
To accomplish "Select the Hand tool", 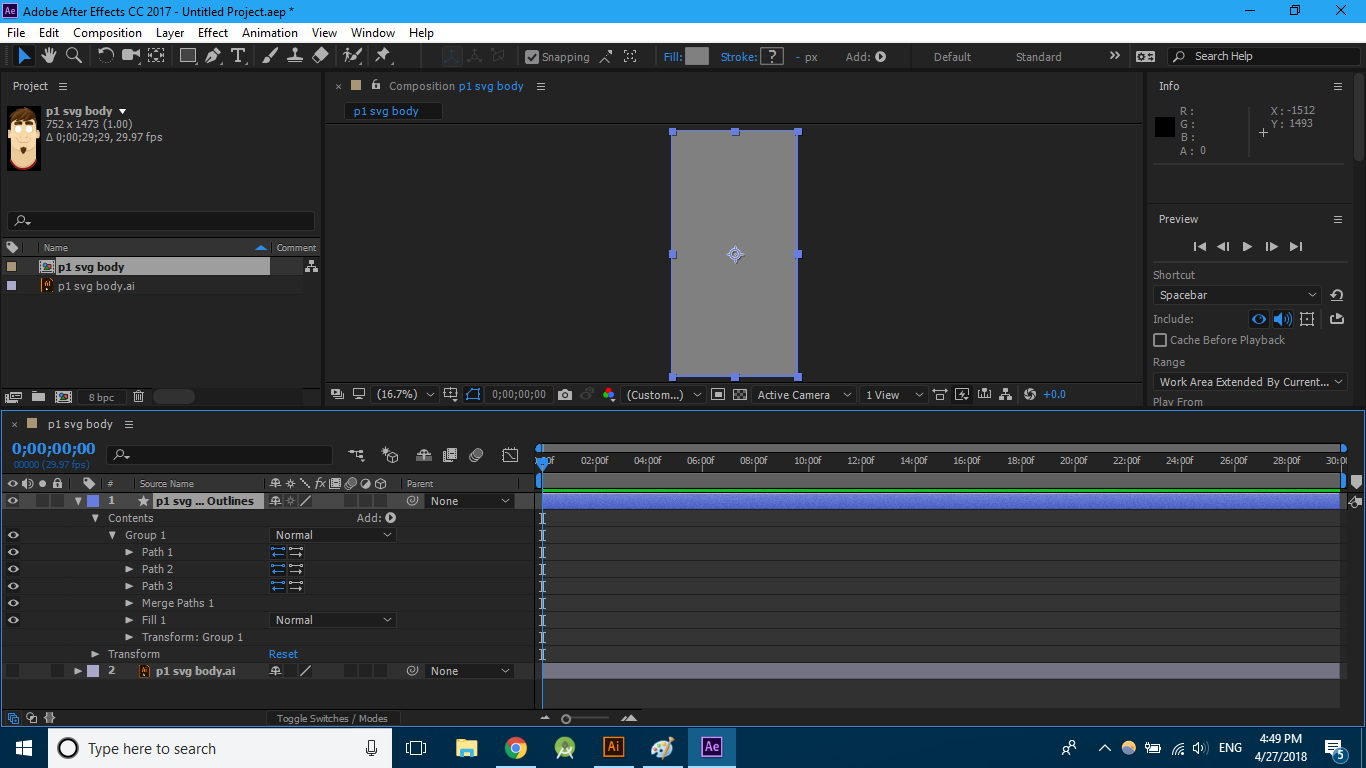I will pos(48,56).
